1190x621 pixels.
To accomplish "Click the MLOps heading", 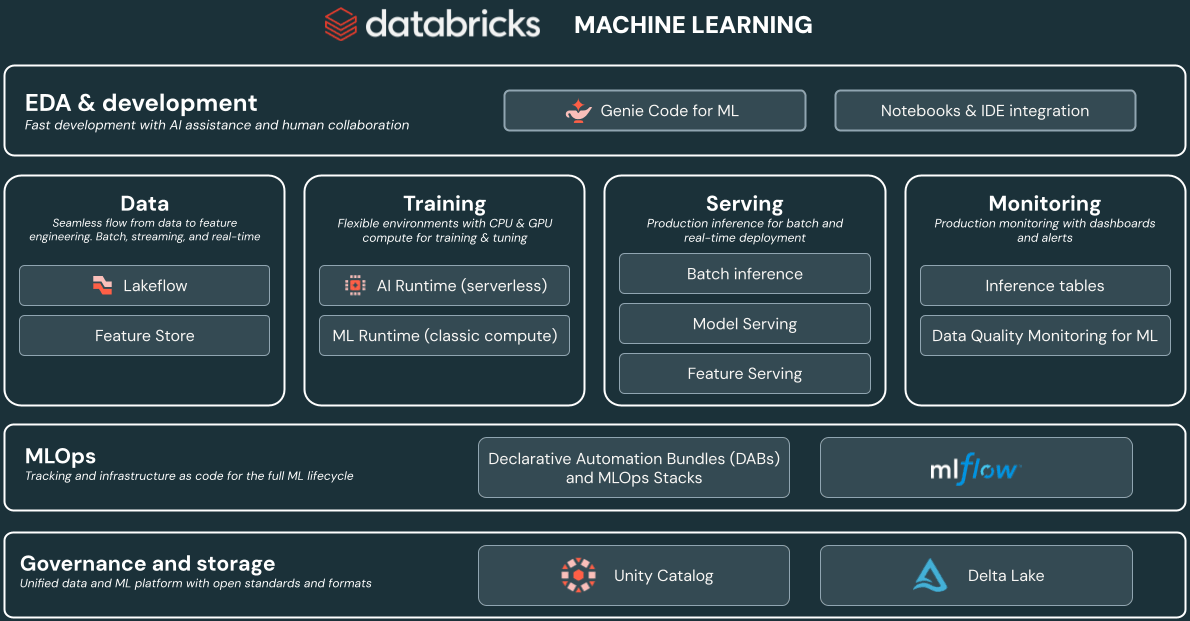I will pos(60,456).
